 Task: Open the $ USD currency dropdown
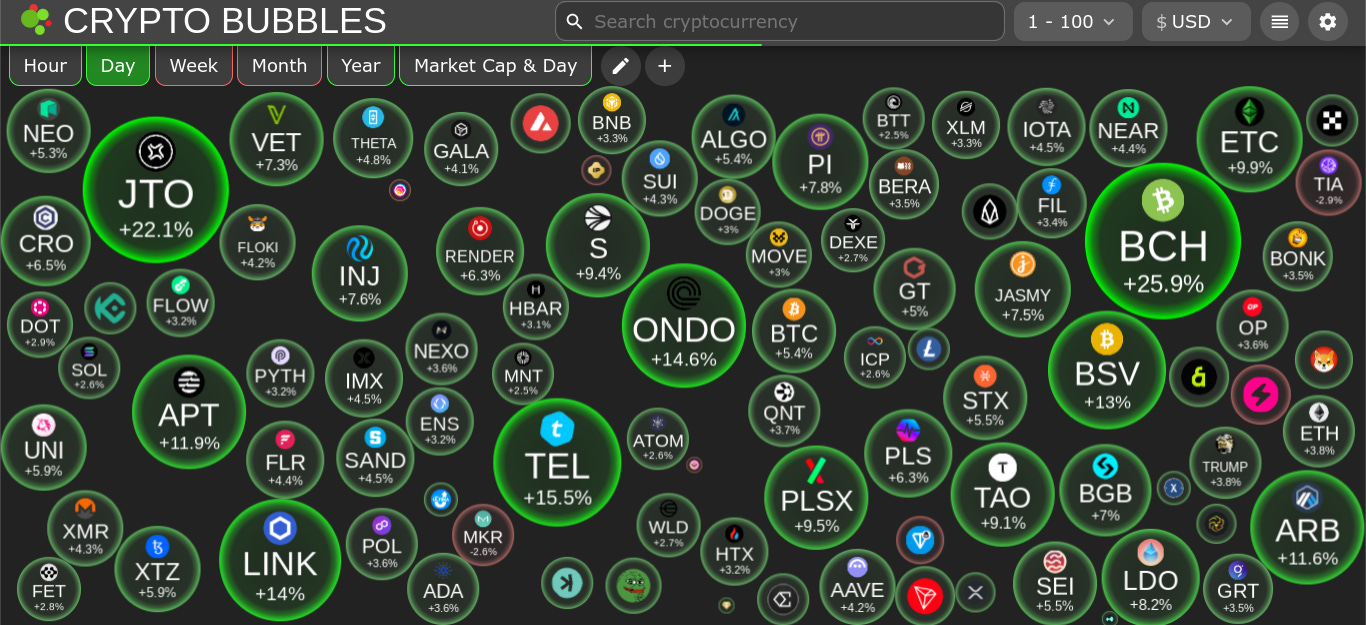coord(1196,21)
